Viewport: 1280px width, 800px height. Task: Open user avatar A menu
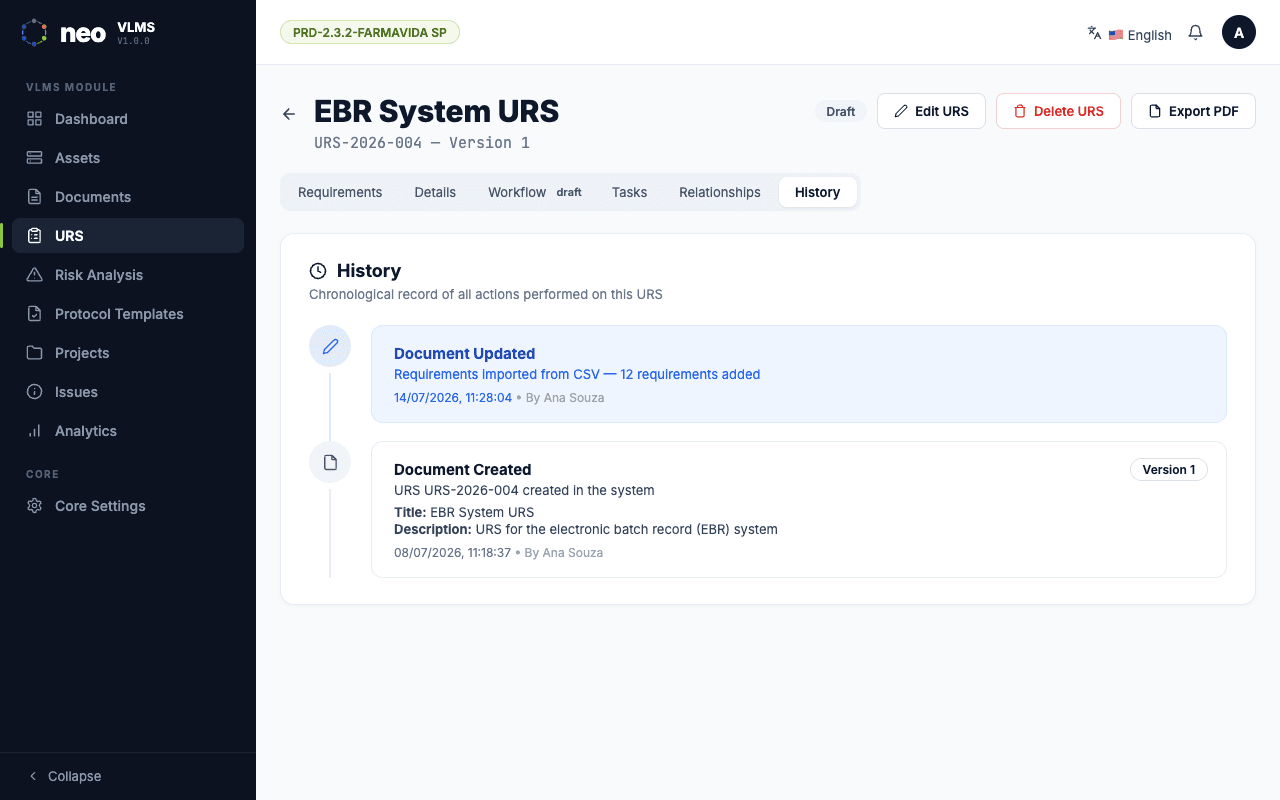(x=1239, y=32)
